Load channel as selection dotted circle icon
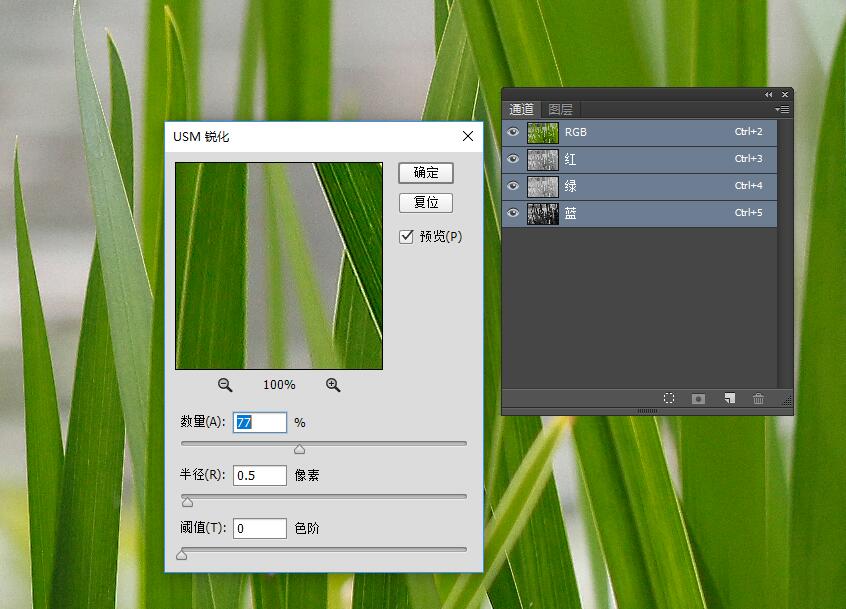Screen dimensions: 846x609 point(668,399)
